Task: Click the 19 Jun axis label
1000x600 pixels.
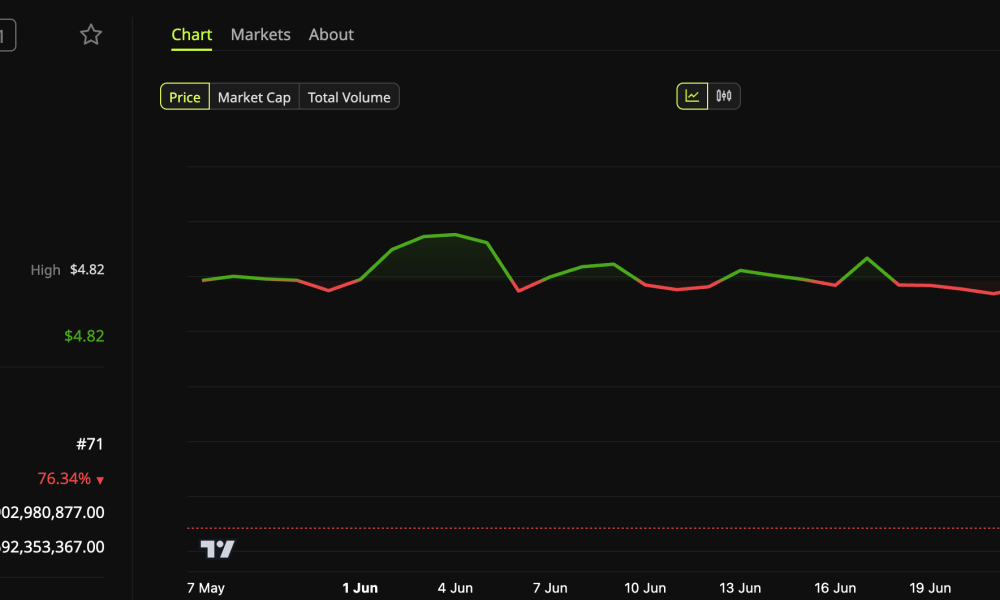Action: click(930, 588)
